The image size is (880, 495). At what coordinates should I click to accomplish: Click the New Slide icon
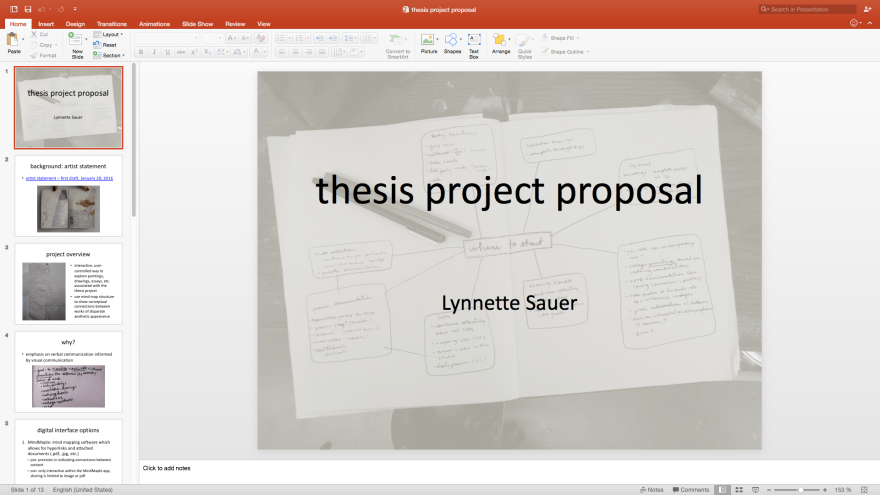75,39
